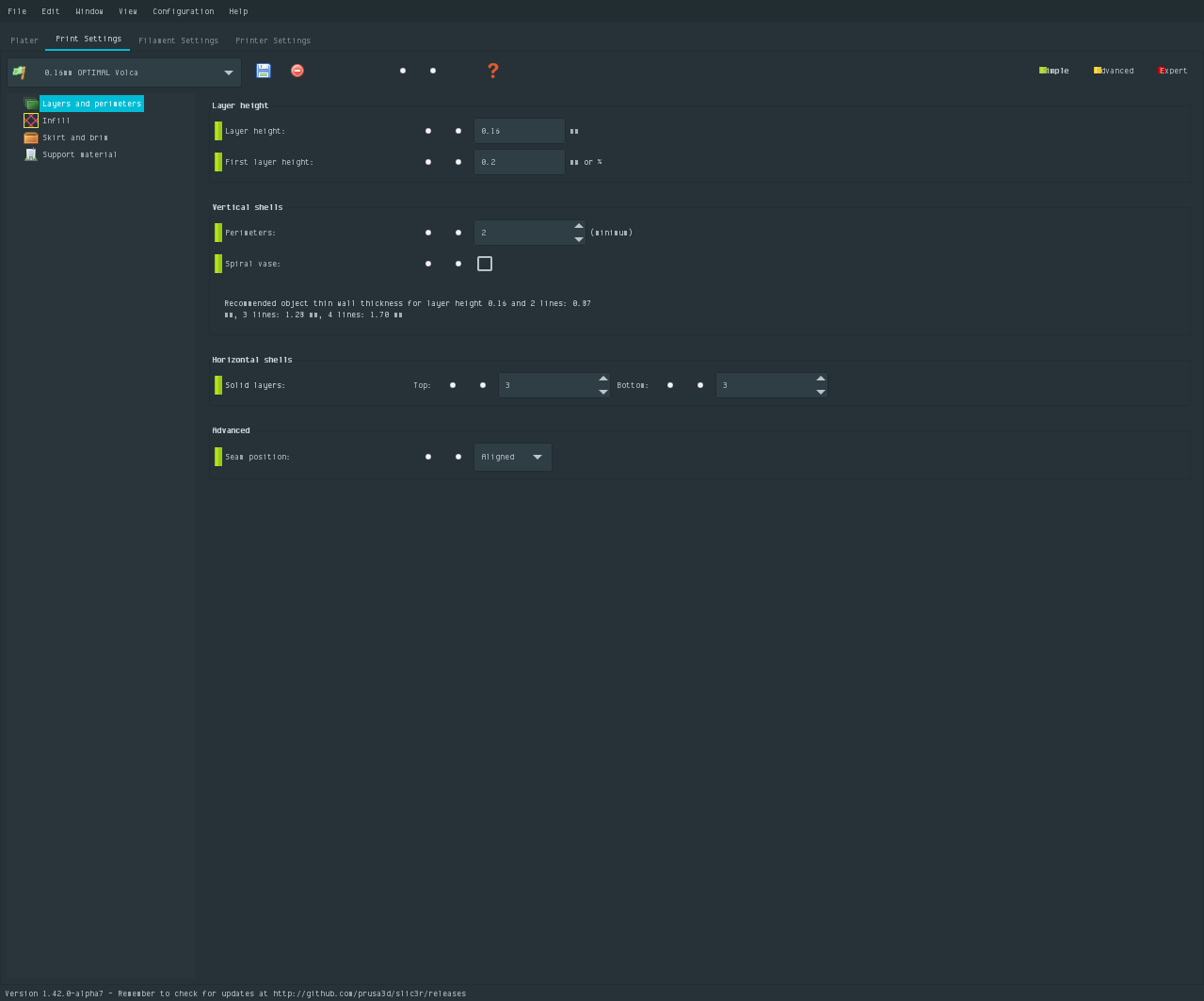Screen dimensions: 1204x1001
Task: Click the First layer height input field
Action: coord(520,162)
